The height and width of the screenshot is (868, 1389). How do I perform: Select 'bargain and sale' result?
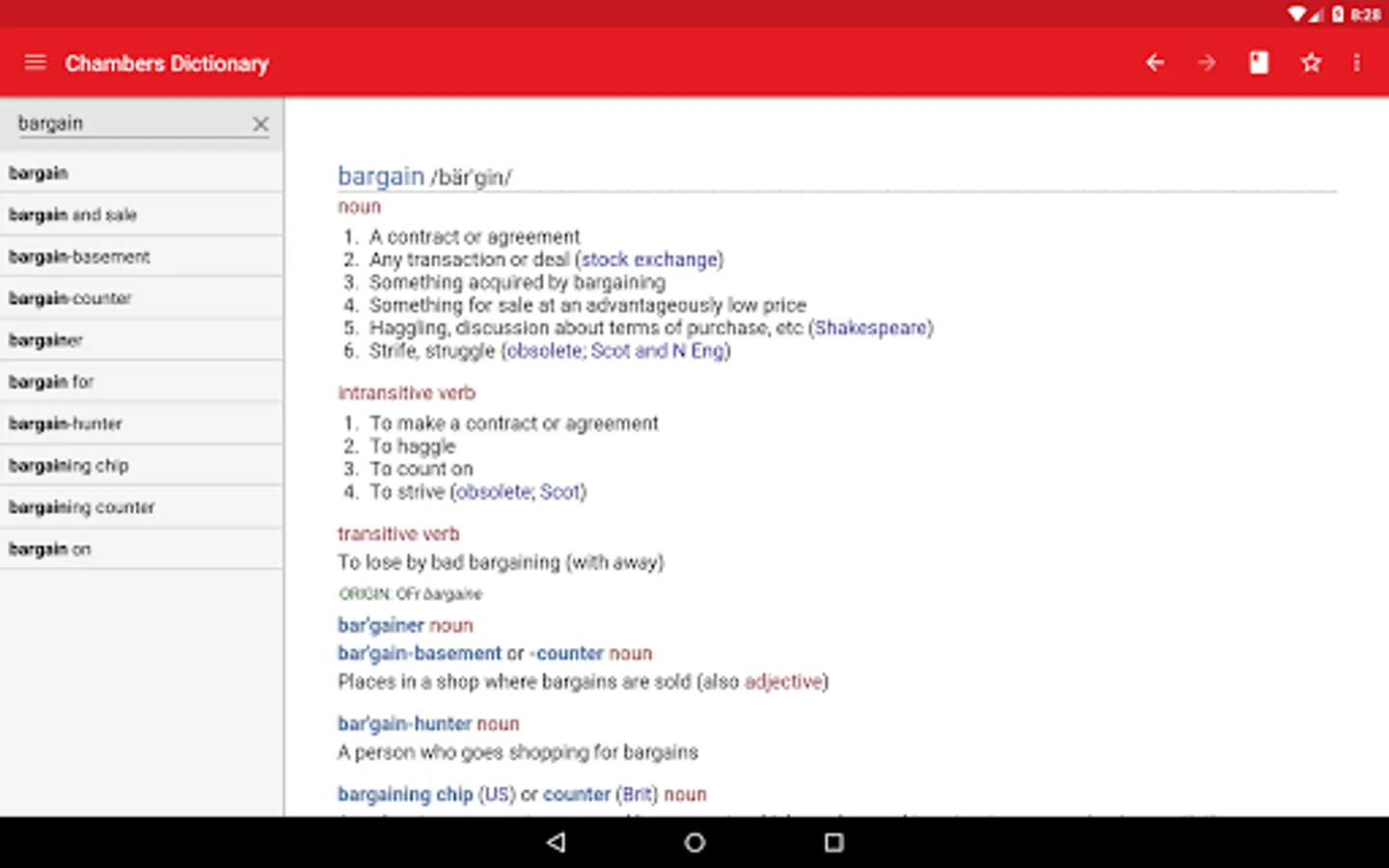coord(142,215)
